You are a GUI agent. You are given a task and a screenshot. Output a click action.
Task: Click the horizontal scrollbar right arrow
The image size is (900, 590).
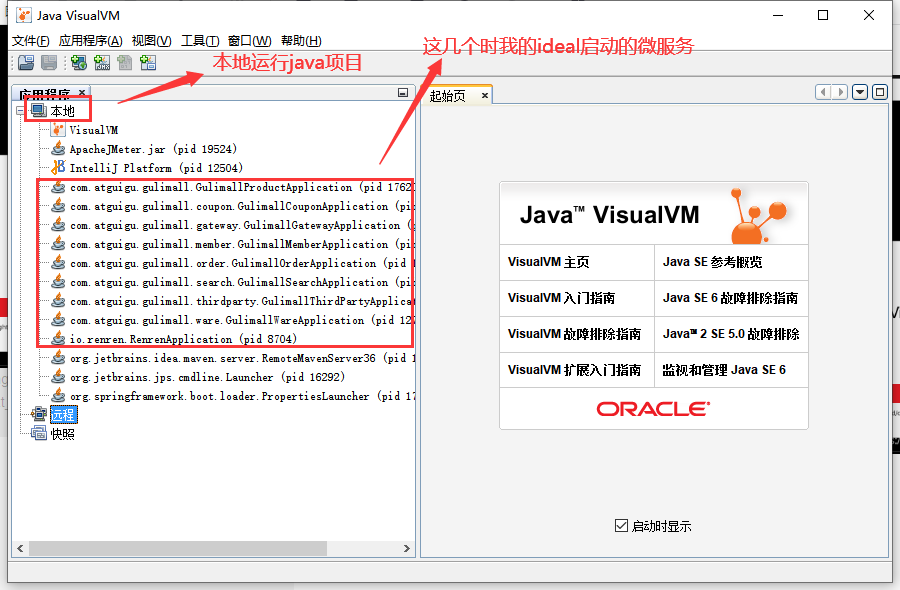407,548
